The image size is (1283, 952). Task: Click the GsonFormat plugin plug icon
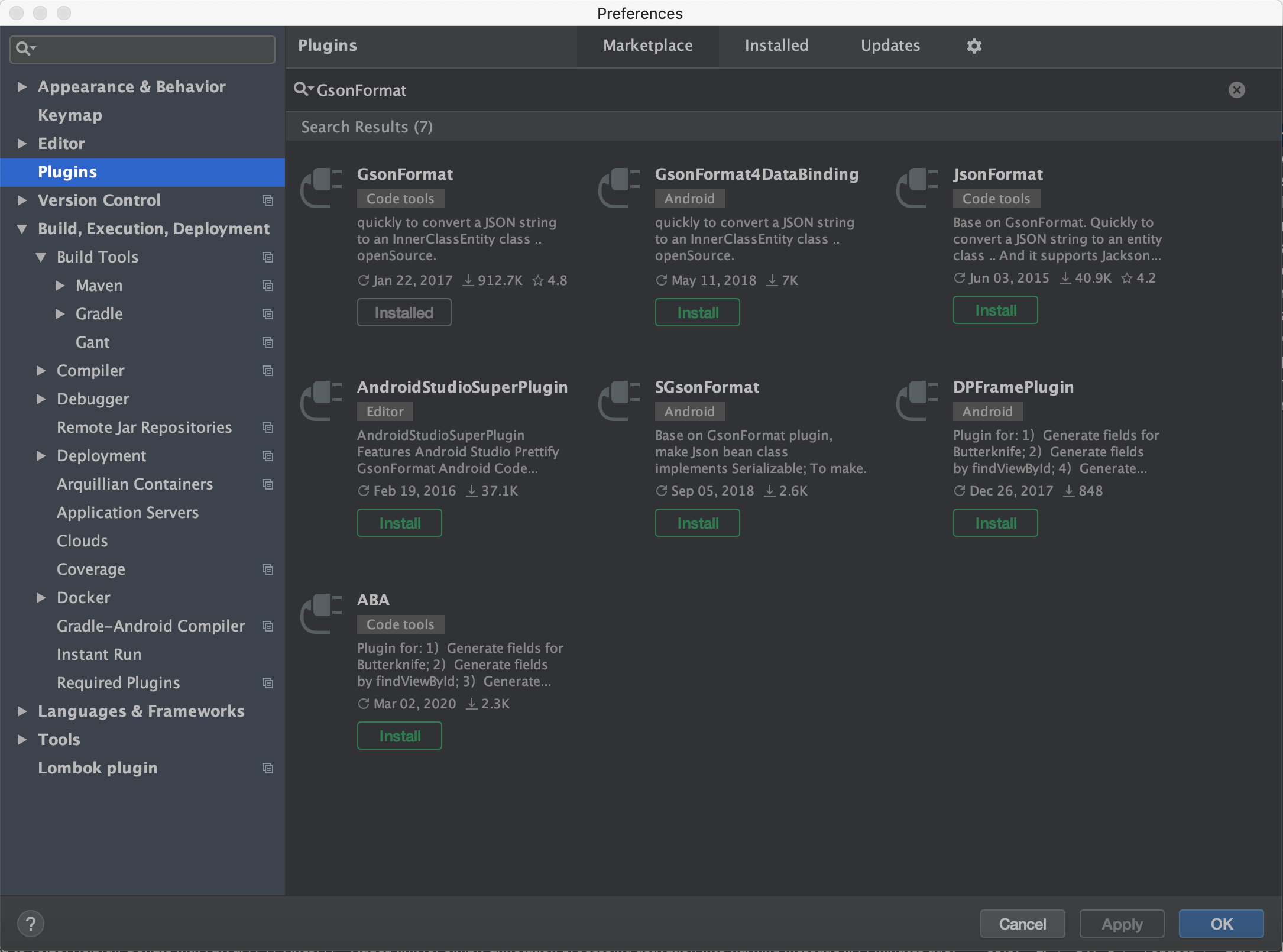(321, 187)
